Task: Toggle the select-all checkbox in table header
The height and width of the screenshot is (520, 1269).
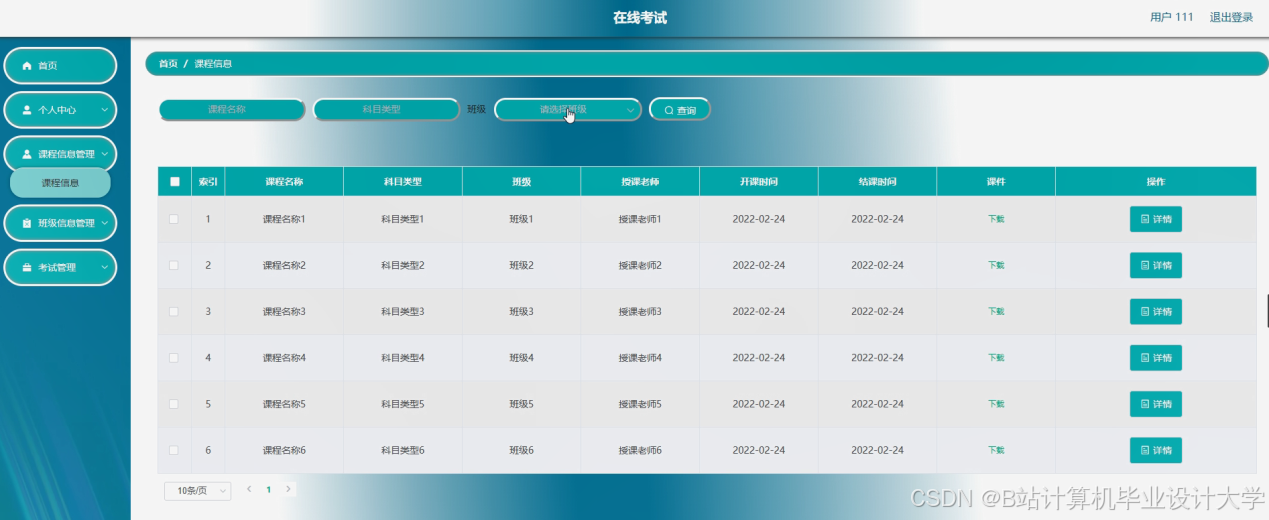Action: [175, 182]
